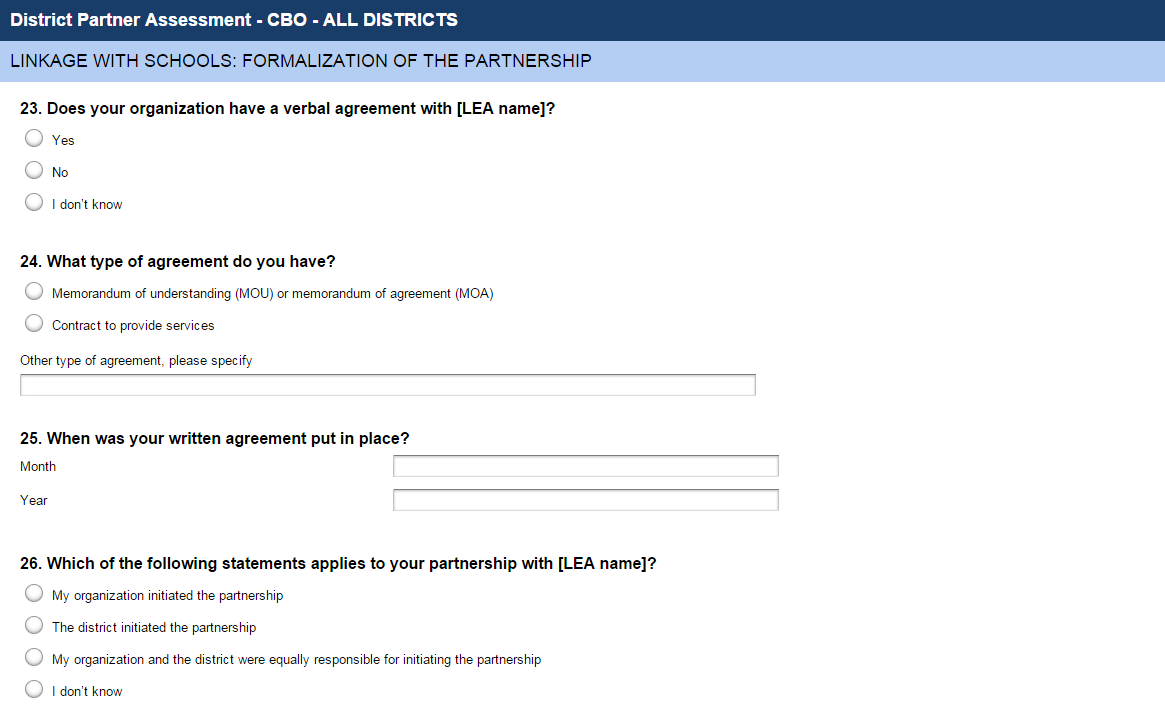Click question 23 verbal agreement text
This screenshot has height=706, width=1165.
[287, 109]
